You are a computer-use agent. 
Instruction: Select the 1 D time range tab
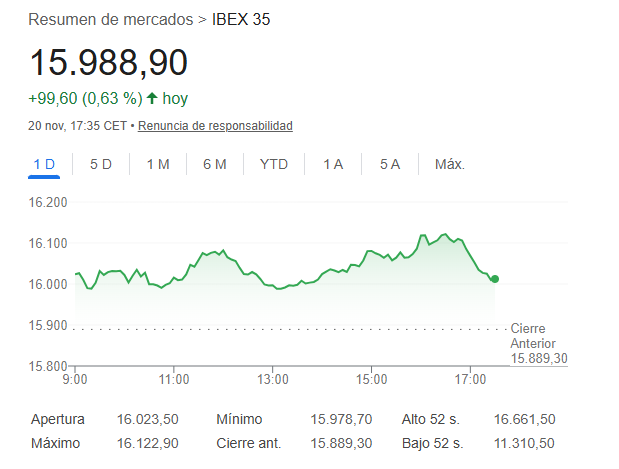coord(44,164)
